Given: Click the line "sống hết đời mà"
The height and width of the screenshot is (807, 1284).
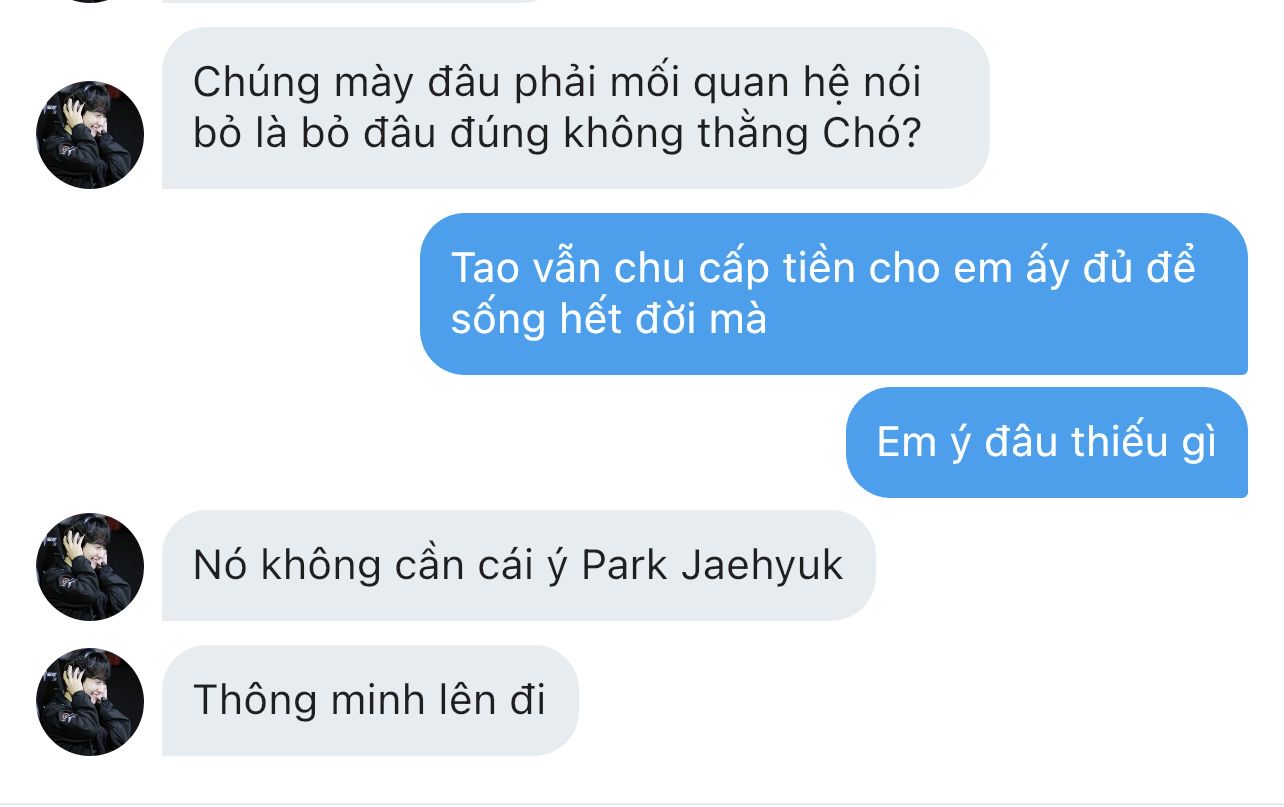Looking at the screenshot, I should click(x=609, y=320).
